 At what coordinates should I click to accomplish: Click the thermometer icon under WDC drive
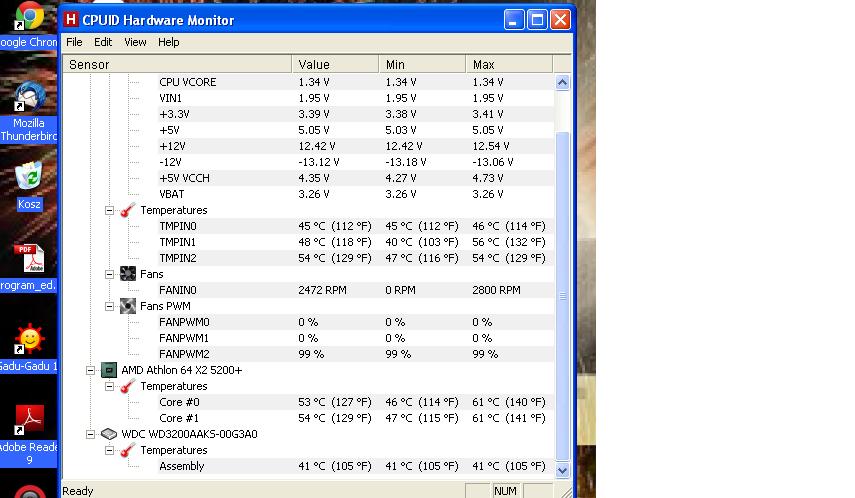click(x=128, y=450)
